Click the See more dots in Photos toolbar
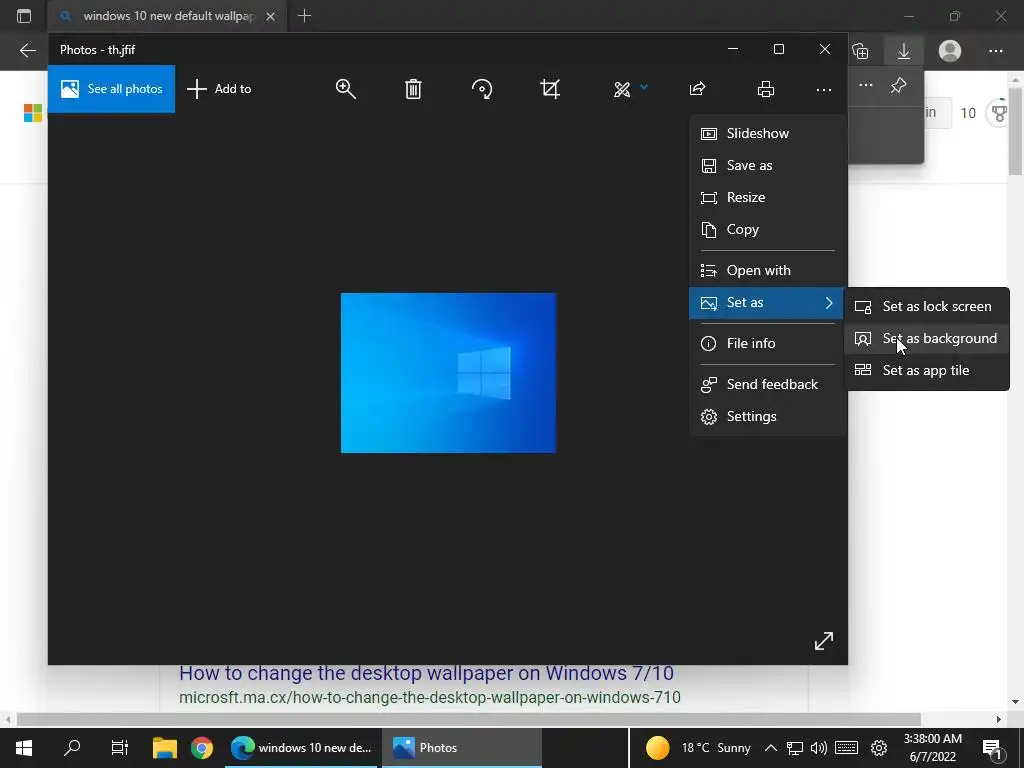Viewport: 1024px width, 768px height. pos(824,89)
